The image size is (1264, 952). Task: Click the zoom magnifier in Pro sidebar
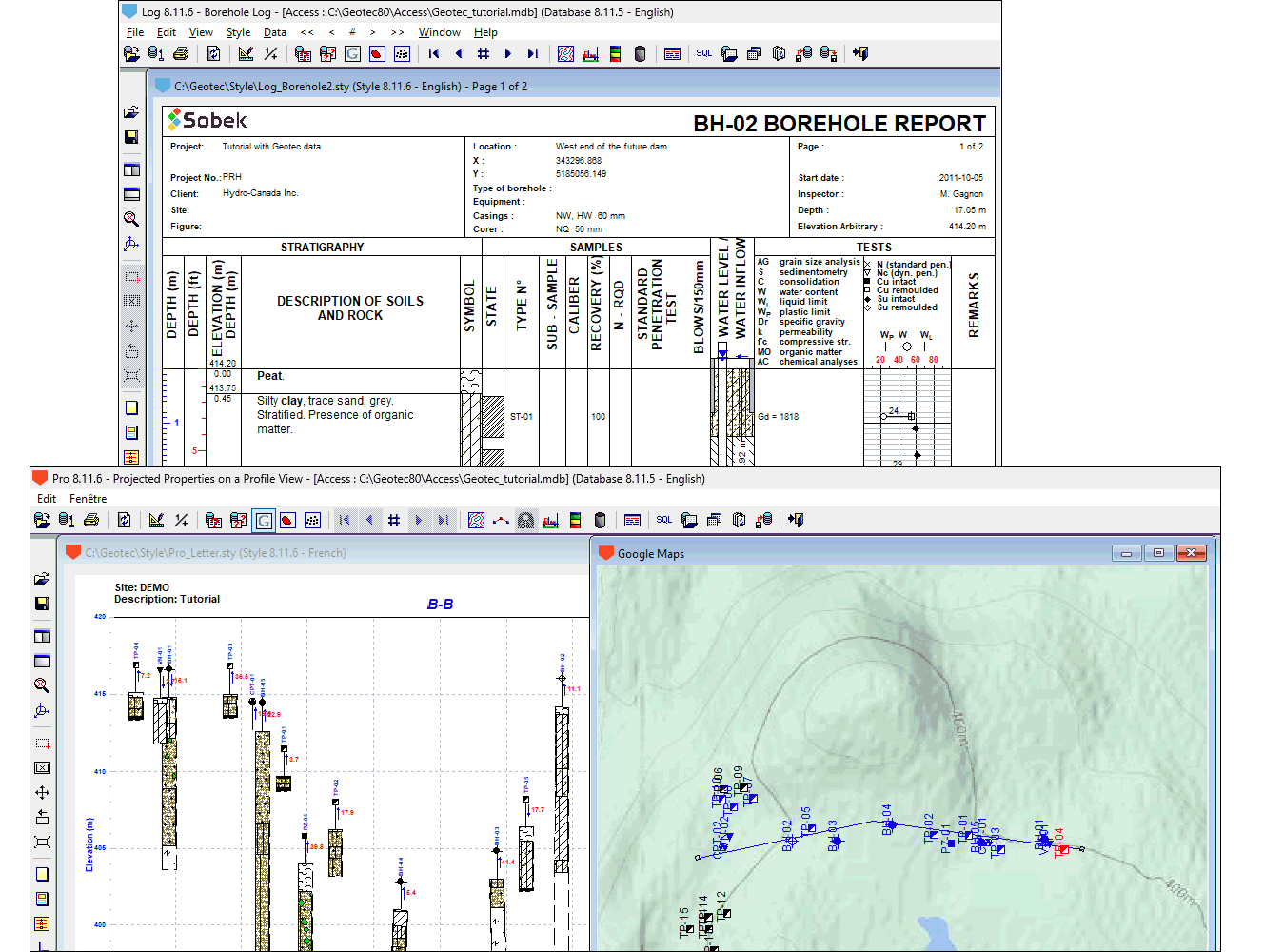[42, 685]
